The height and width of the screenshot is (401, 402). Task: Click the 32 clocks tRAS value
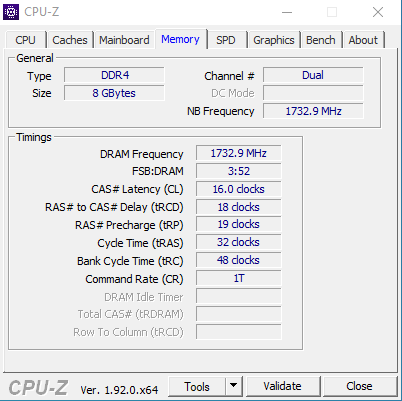[239, 242]
